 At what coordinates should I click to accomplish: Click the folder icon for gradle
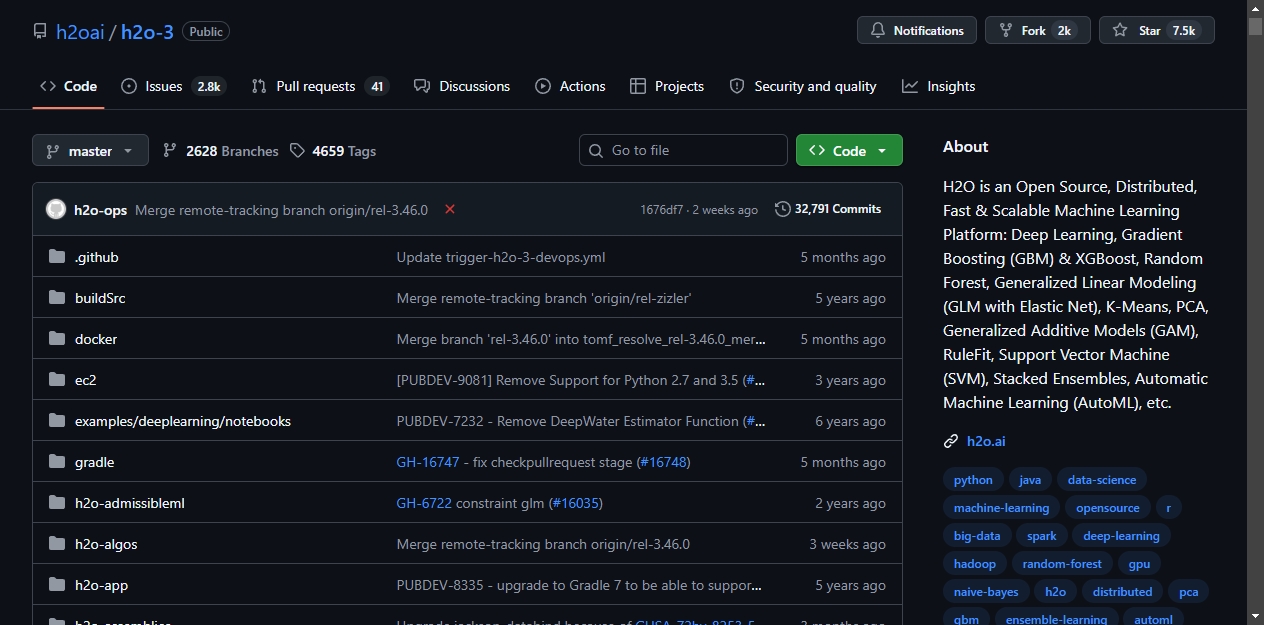point(56,462)
